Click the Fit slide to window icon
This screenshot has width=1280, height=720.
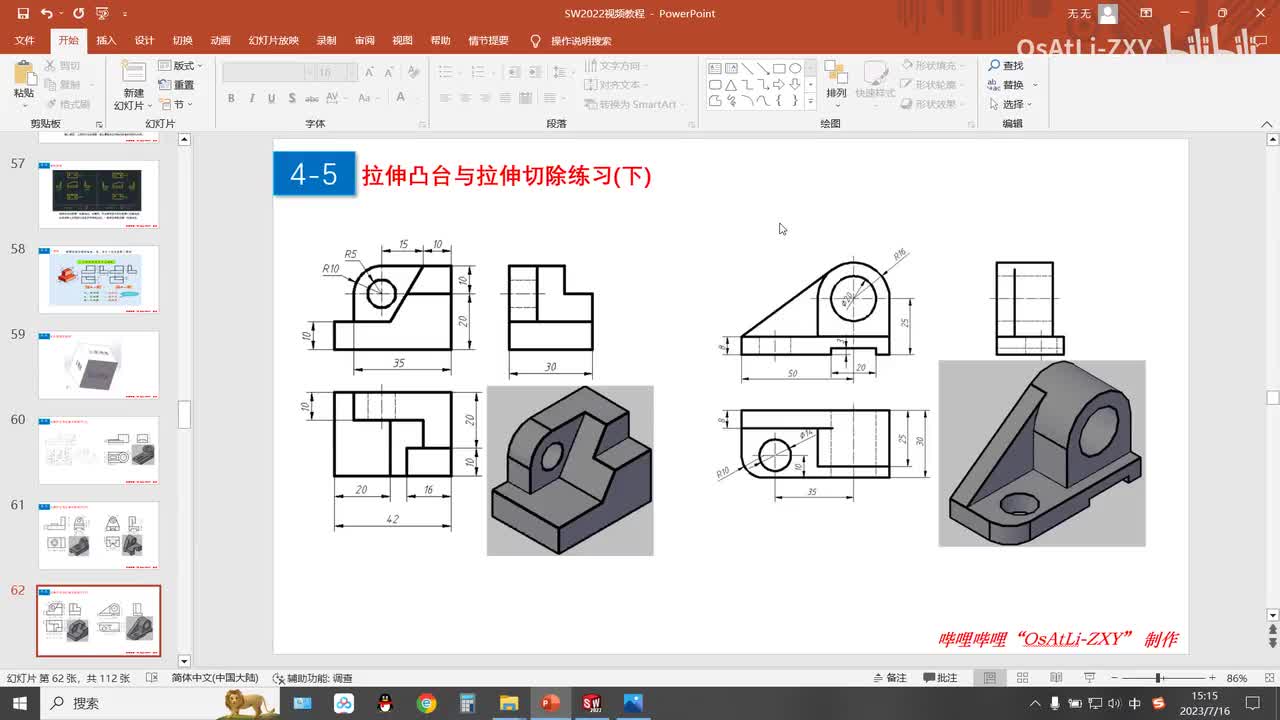[x=1267, y=678]
